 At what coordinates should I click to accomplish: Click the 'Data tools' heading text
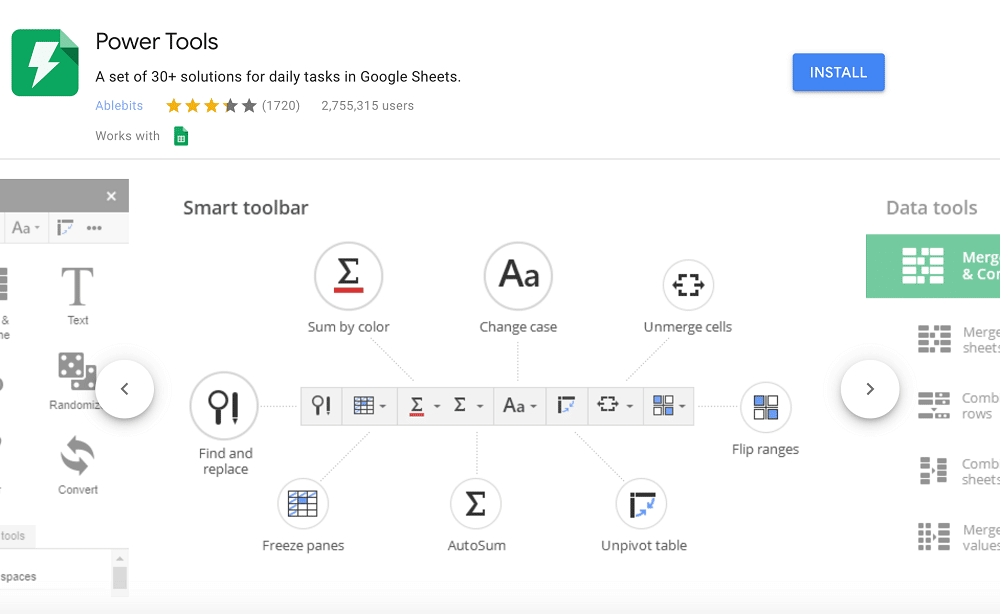coord(932,208)
